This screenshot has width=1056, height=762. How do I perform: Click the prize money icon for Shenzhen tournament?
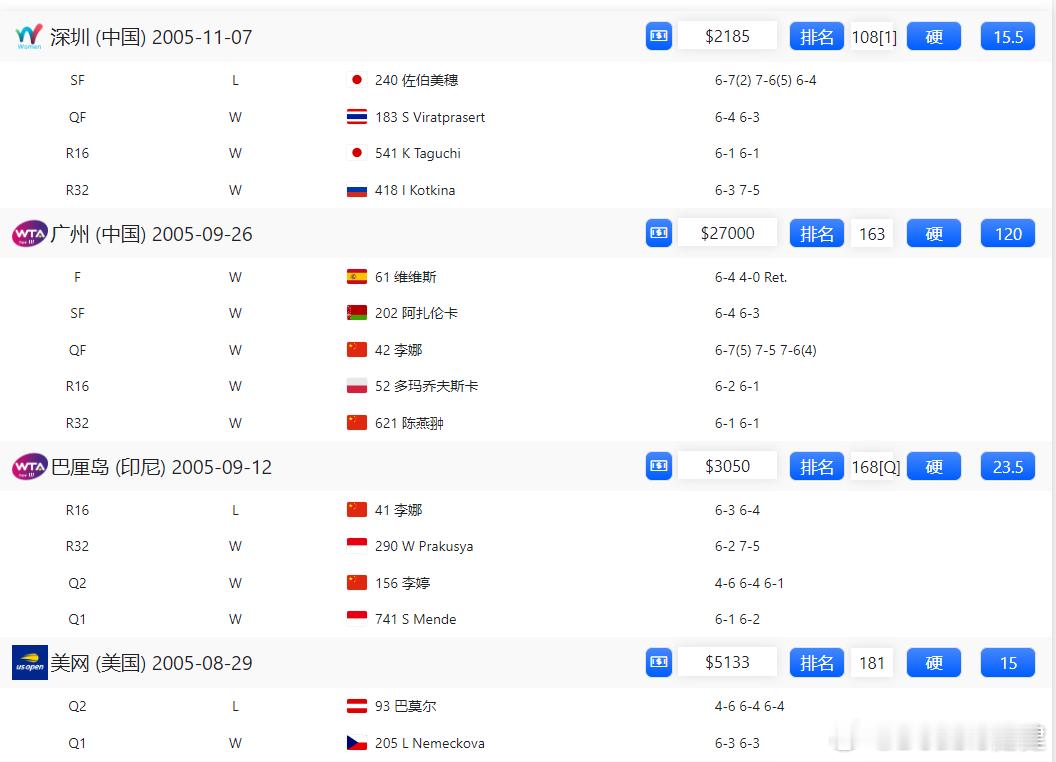[659, 36]
